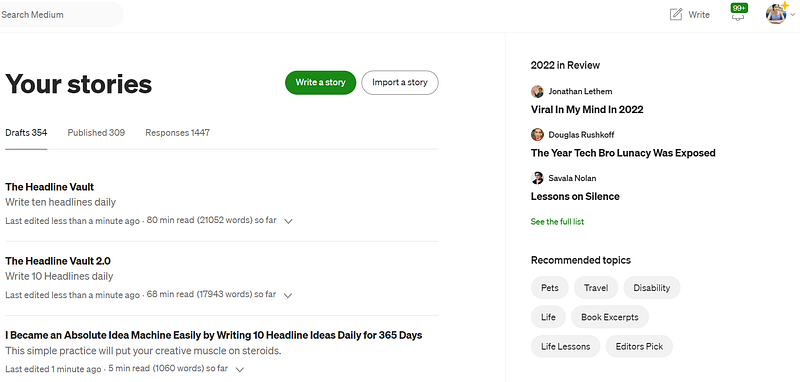Viewport: 800px width, 382px height.
Task: Open See the full list link
Action: (x=557, y=221)
